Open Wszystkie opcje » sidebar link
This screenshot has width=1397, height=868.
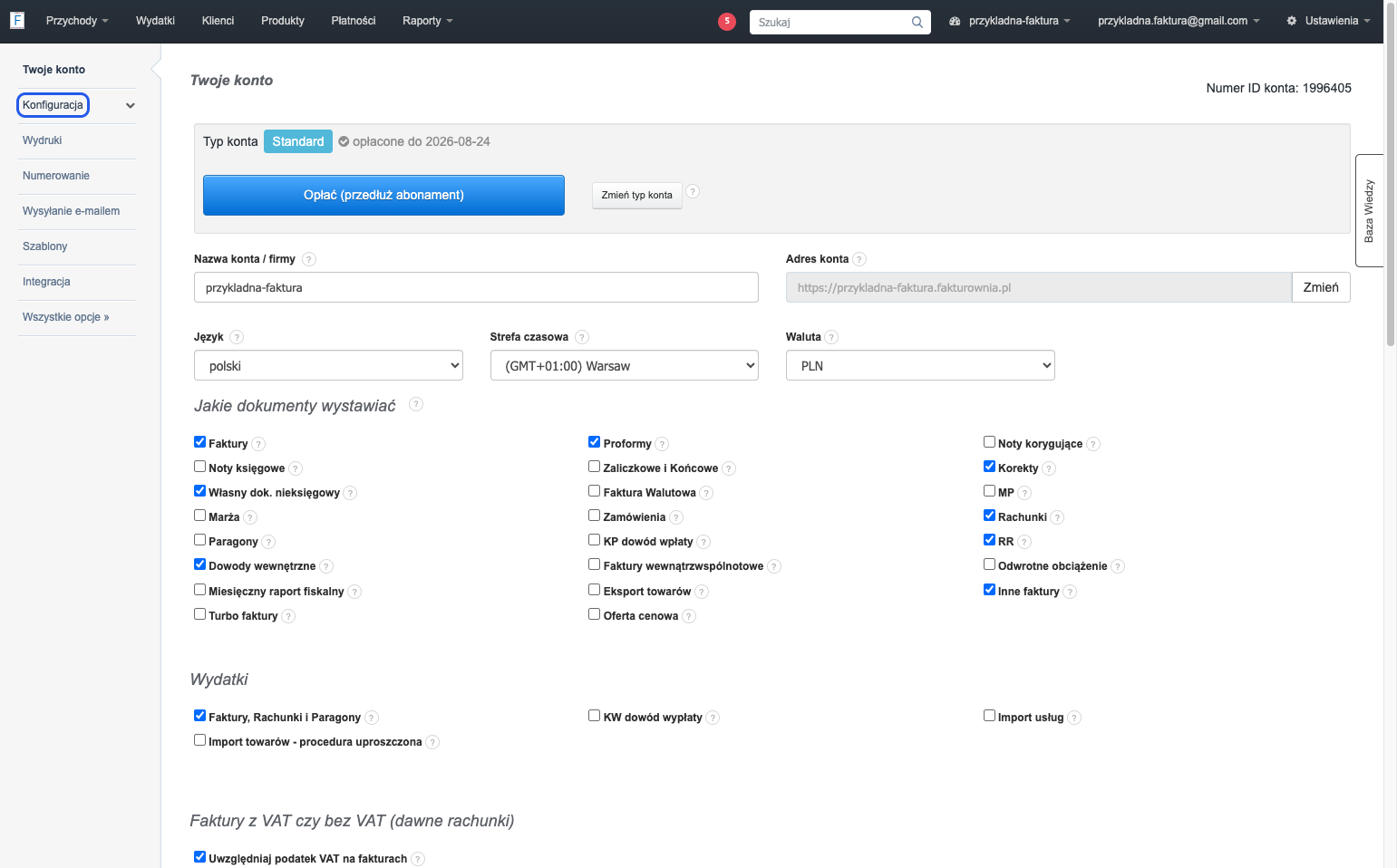coord(66,317)
